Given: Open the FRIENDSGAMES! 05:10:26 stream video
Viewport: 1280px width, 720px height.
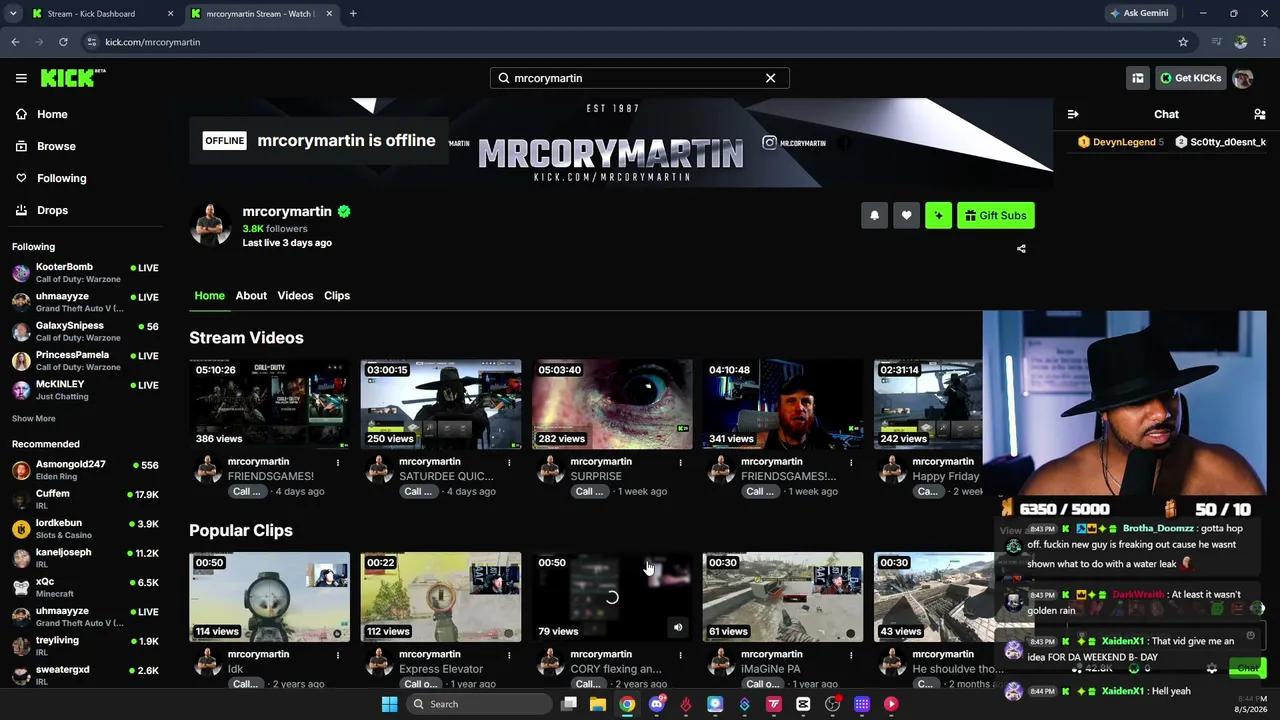Looking at the screenshot, I should point(270,404).
